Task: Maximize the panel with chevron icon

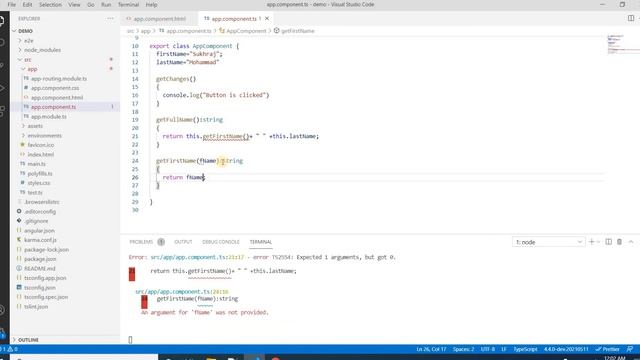Action: pyautogui.click(x=631, y=242)
